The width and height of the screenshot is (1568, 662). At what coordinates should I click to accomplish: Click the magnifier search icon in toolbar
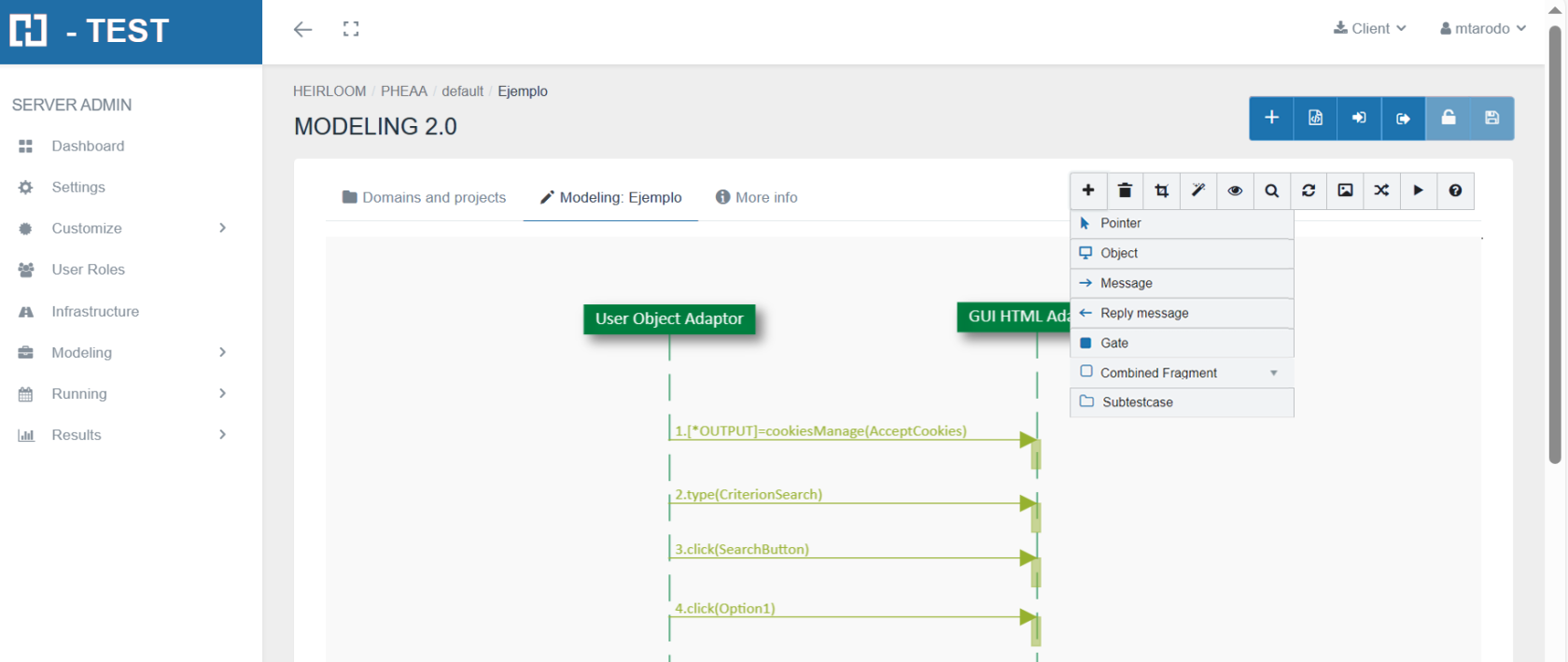[x=1271, y=190]
